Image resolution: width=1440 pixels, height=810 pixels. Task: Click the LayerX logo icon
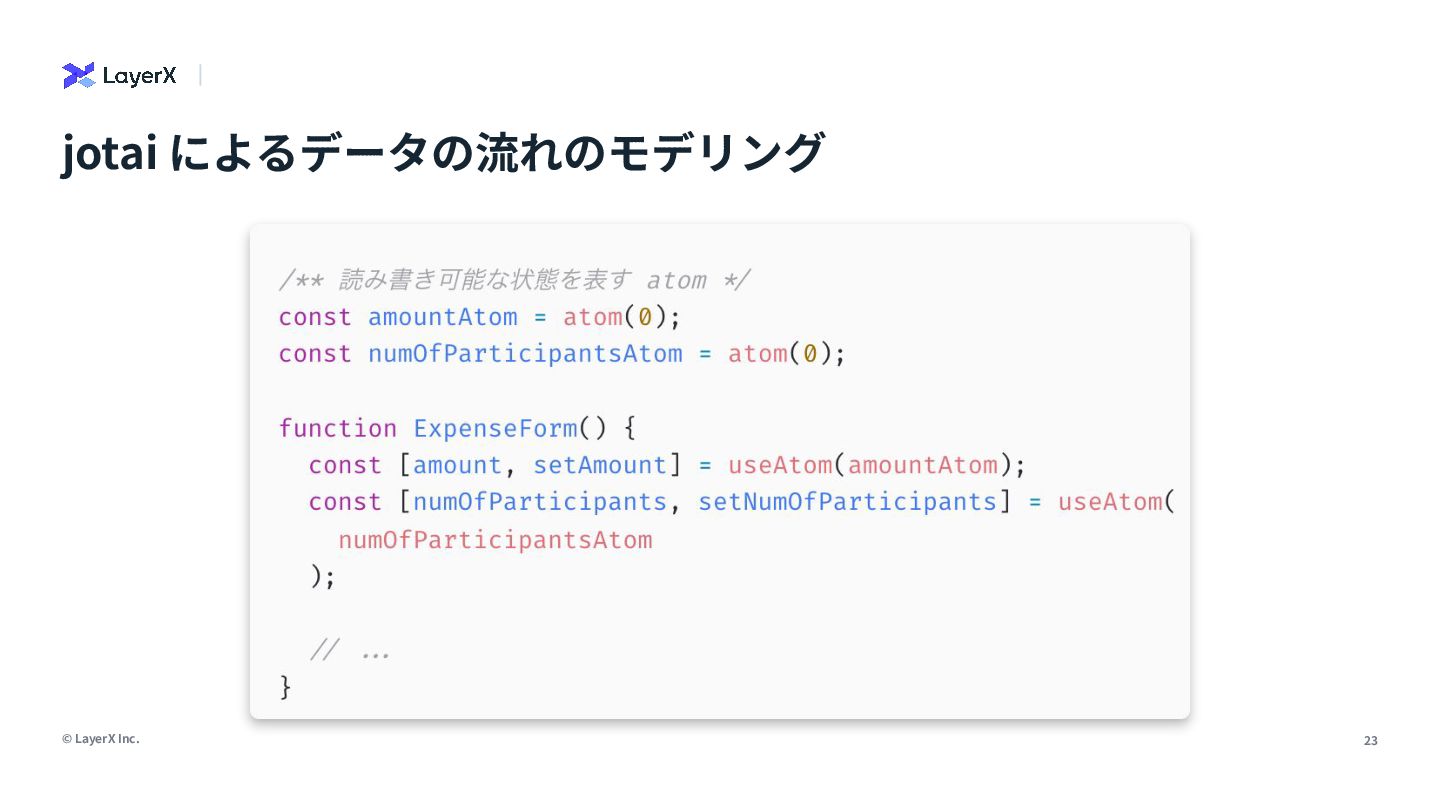[x=78, y=75]
